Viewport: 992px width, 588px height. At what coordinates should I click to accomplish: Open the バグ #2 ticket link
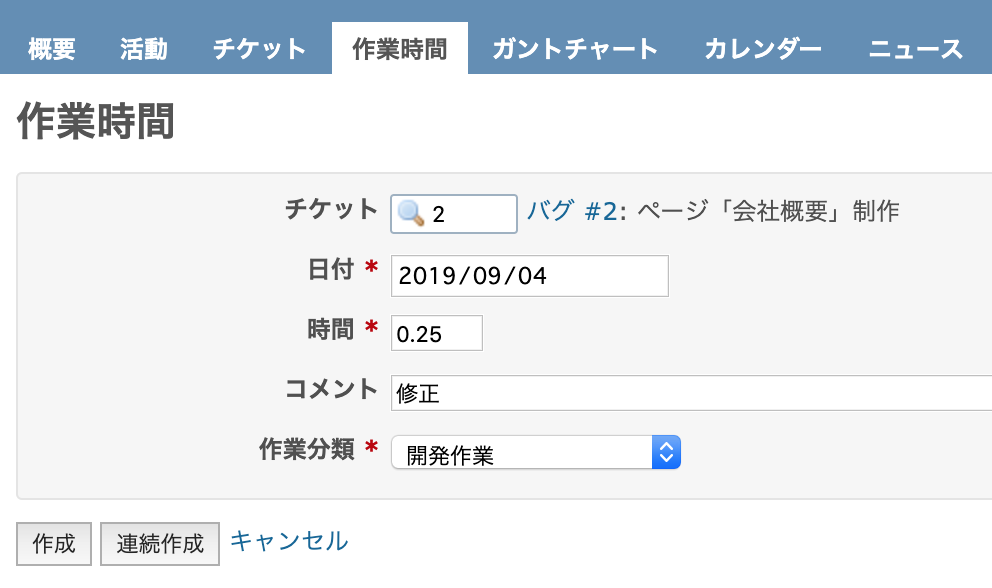point(572,211)
